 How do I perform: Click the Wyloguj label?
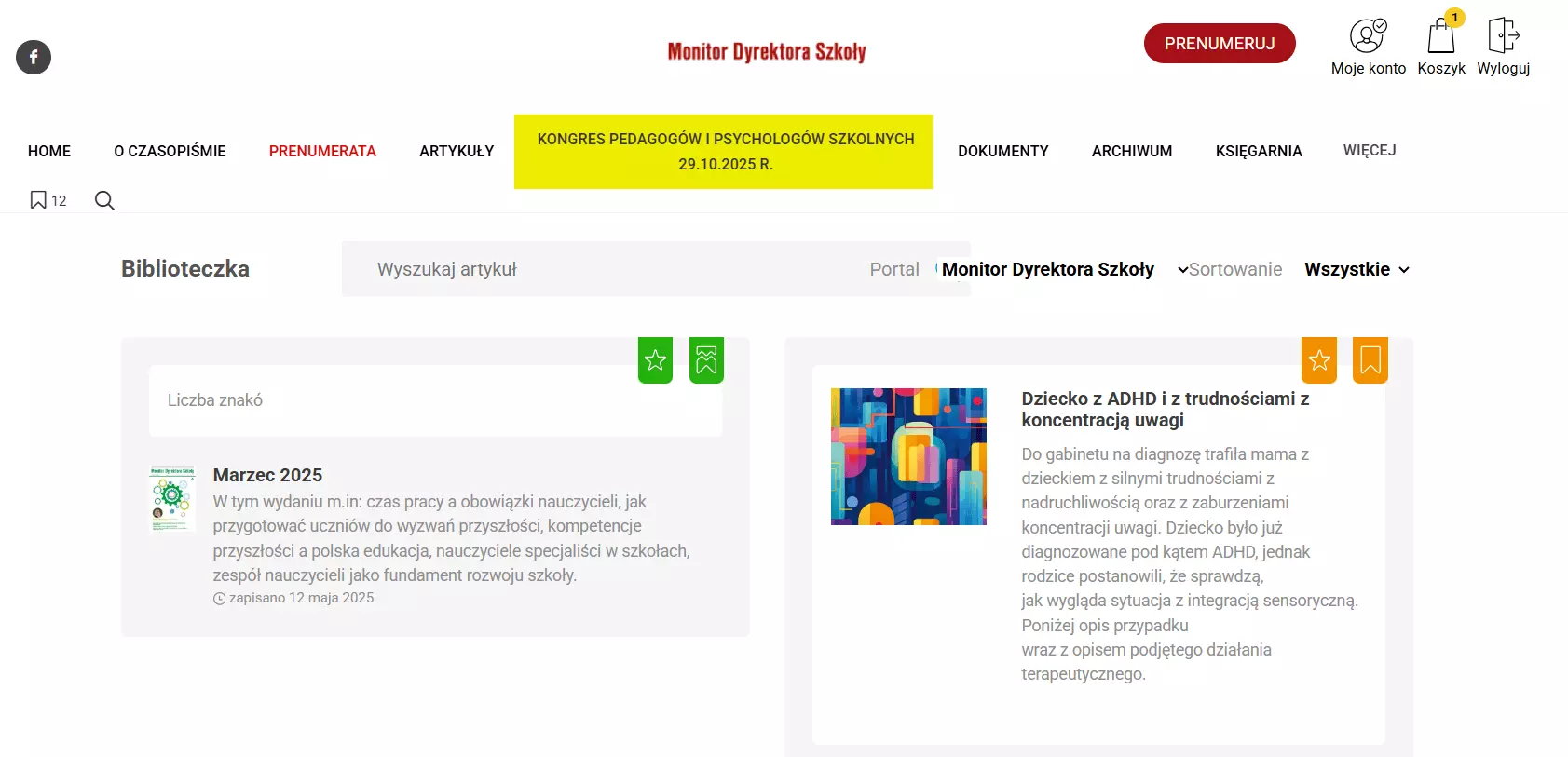pos(1504,69)
